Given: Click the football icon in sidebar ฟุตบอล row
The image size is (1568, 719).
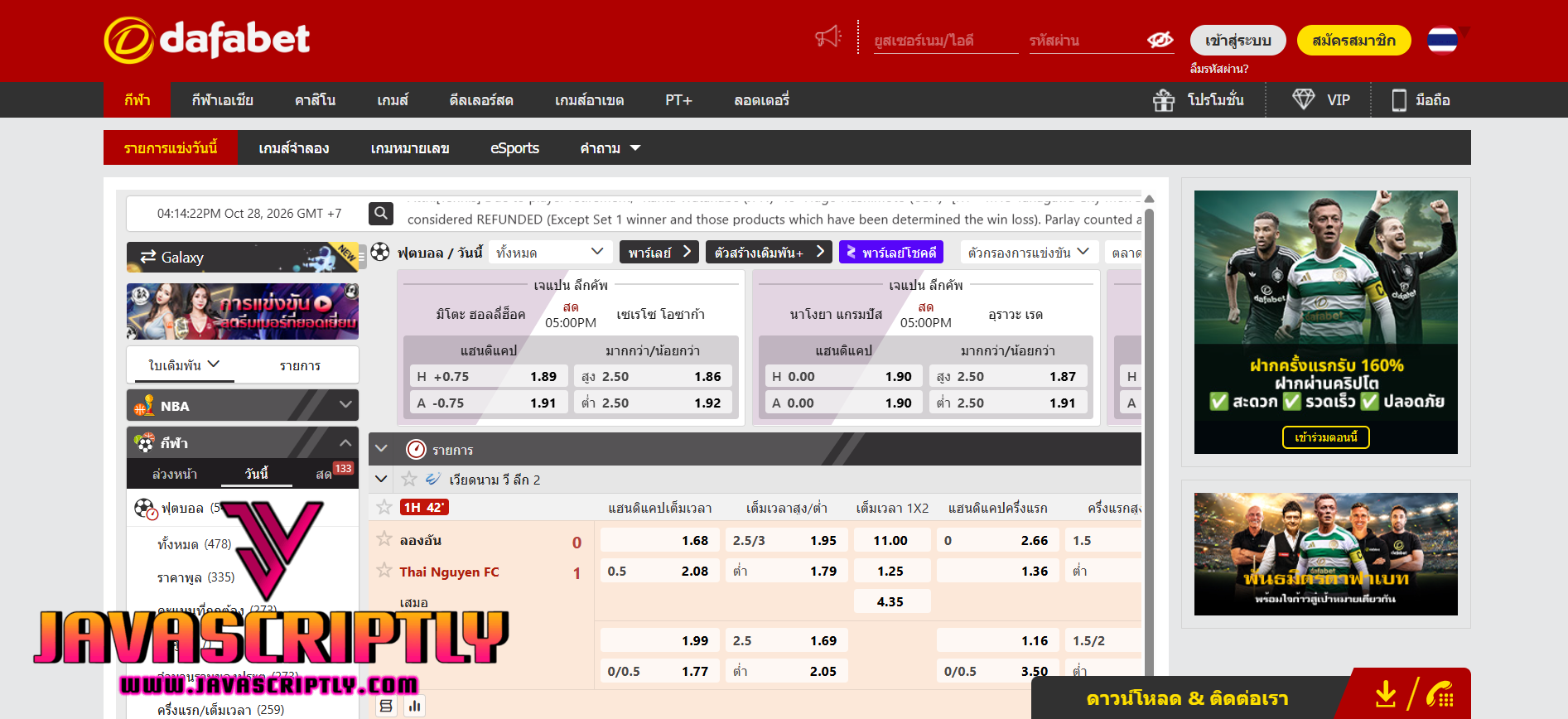Looking at the screenshot, I should [145, 509].
